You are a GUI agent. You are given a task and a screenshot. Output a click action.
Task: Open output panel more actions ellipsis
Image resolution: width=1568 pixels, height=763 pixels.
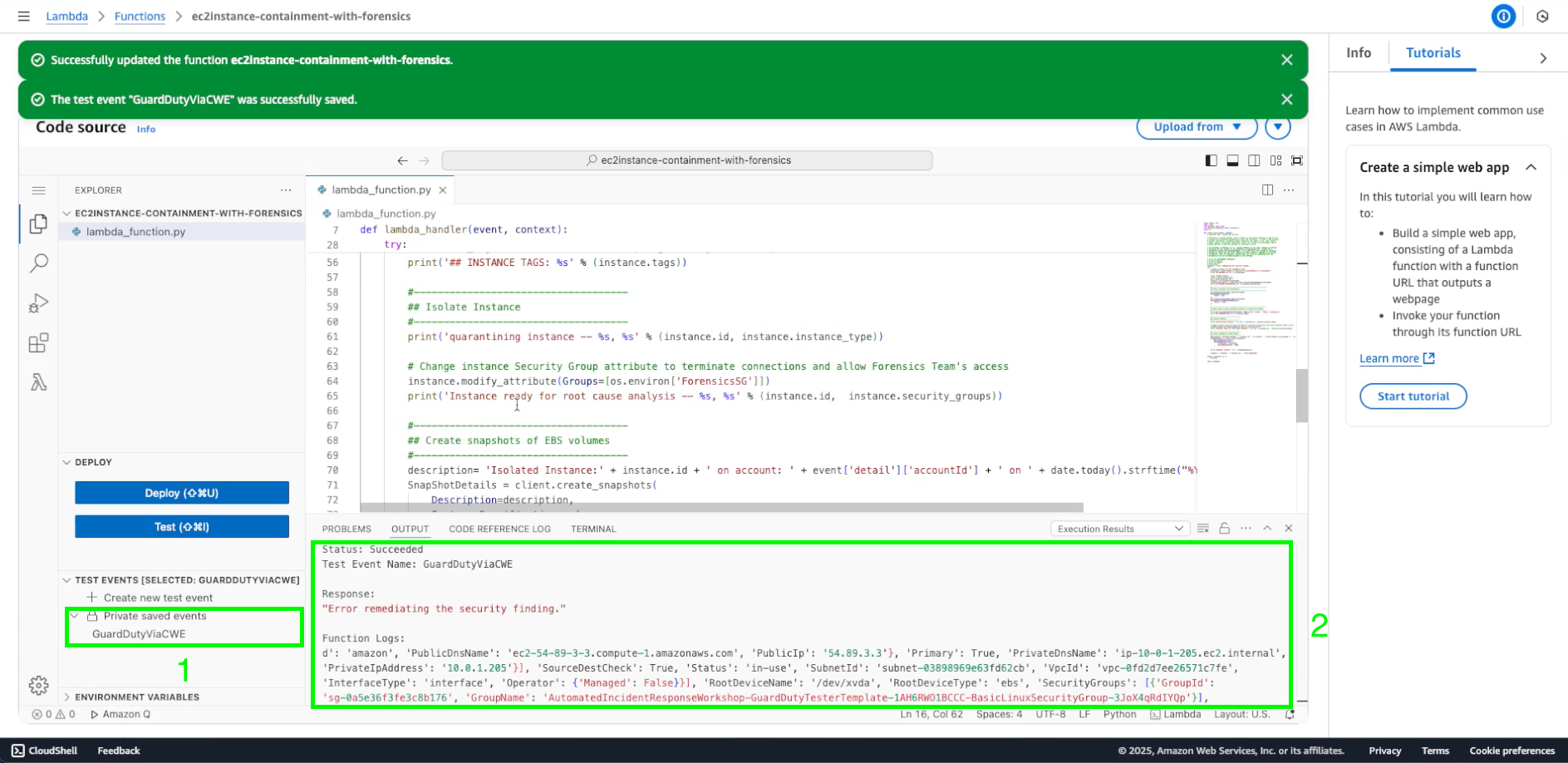pos(1246,529)
